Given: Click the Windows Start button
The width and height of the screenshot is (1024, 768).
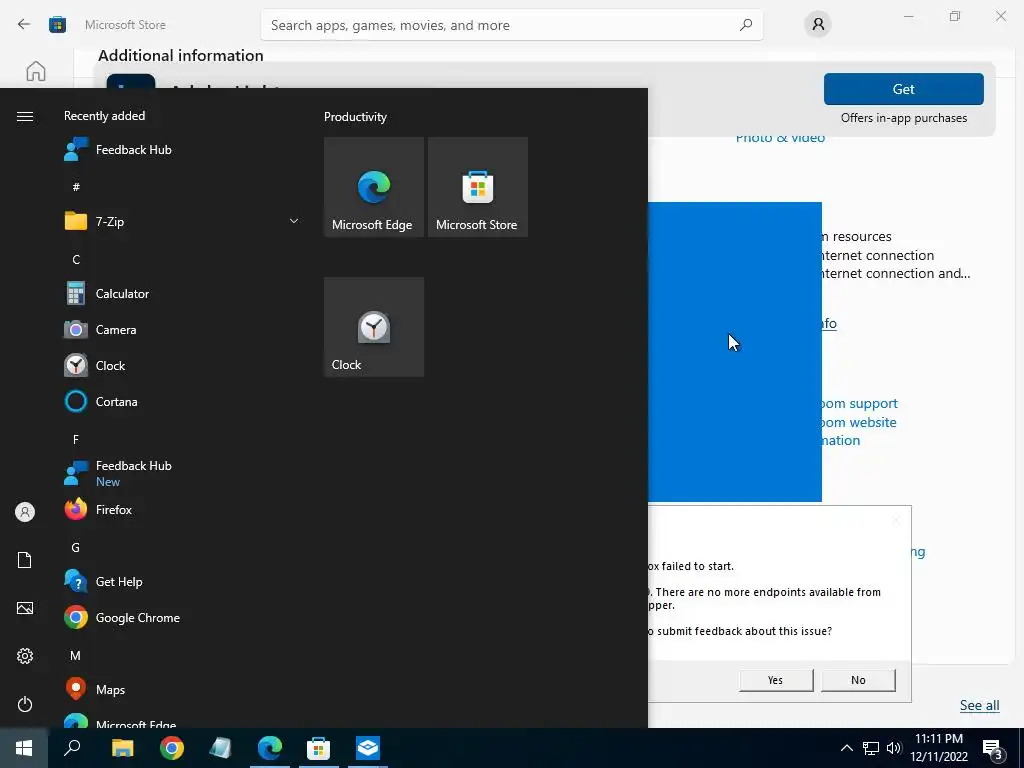Looking at the screenshot, I should coord(24,748).
